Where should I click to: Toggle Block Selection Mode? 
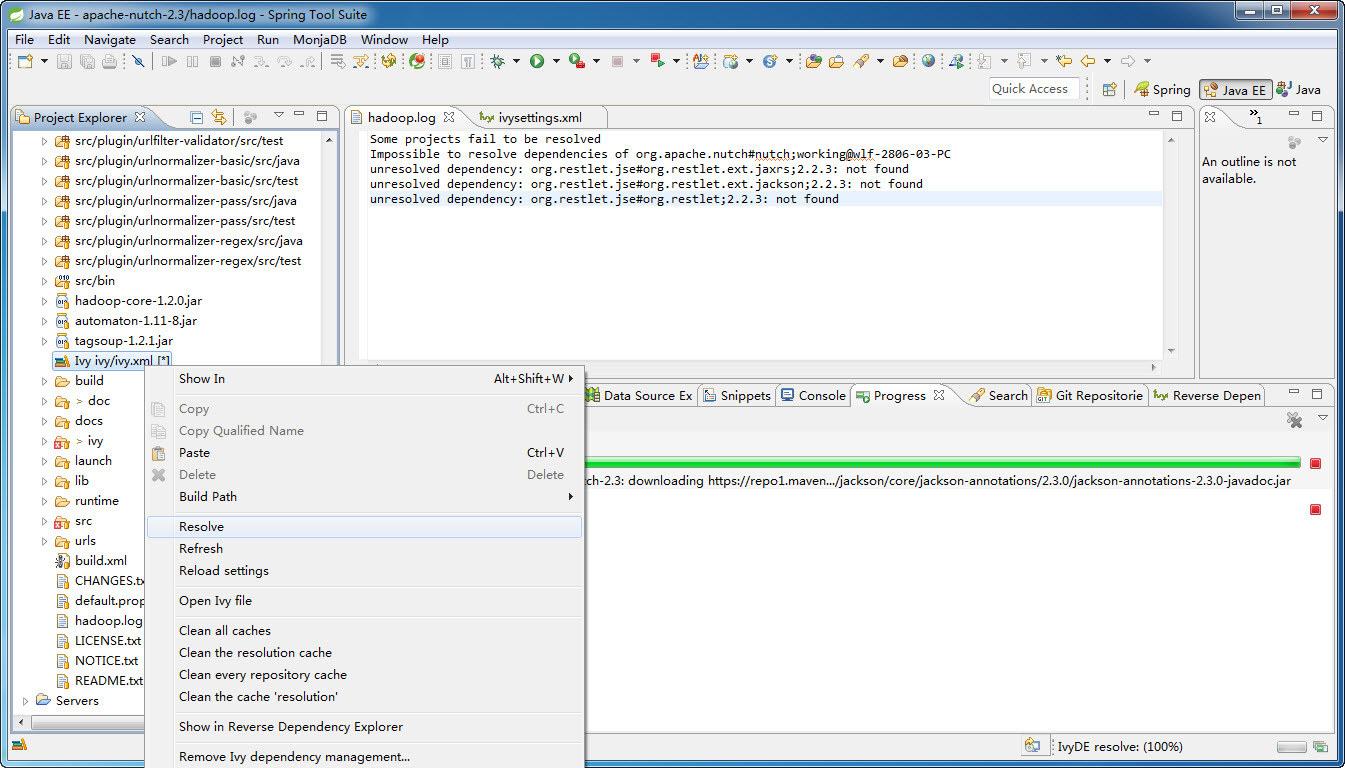pos(444,61)
